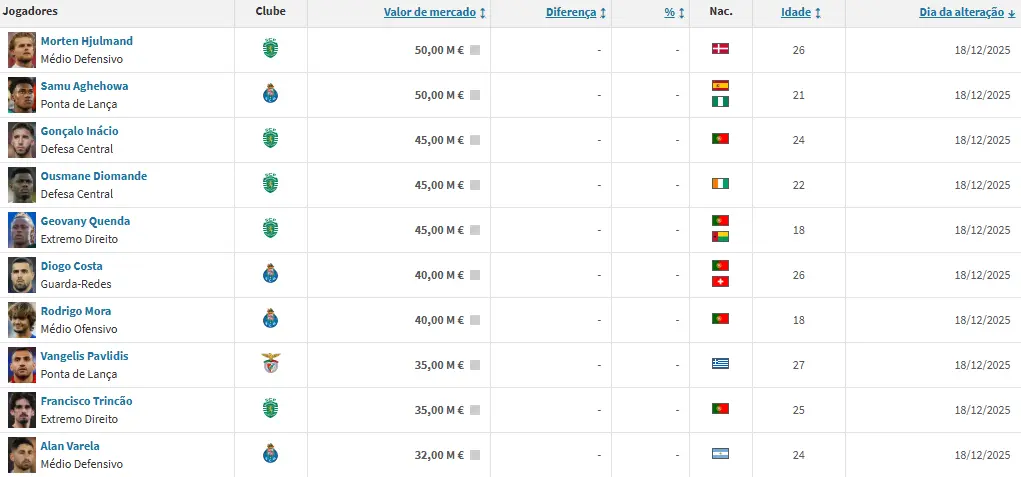Viewport: 1021px width, 477px height.
Task: Click Argentina flag in Alan Varela row
Action: (x=720, y=453)
